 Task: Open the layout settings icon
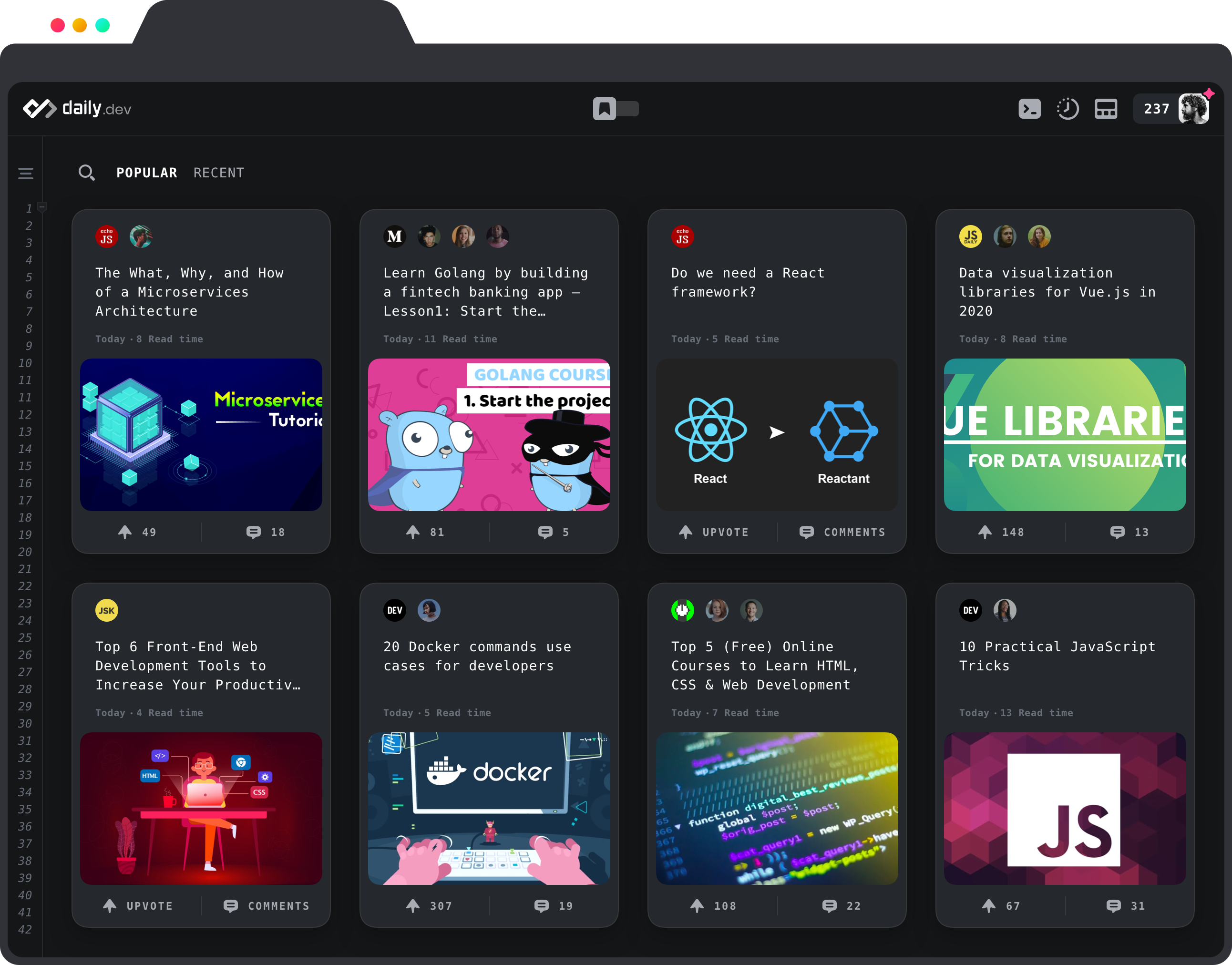tap(1106, 109)
